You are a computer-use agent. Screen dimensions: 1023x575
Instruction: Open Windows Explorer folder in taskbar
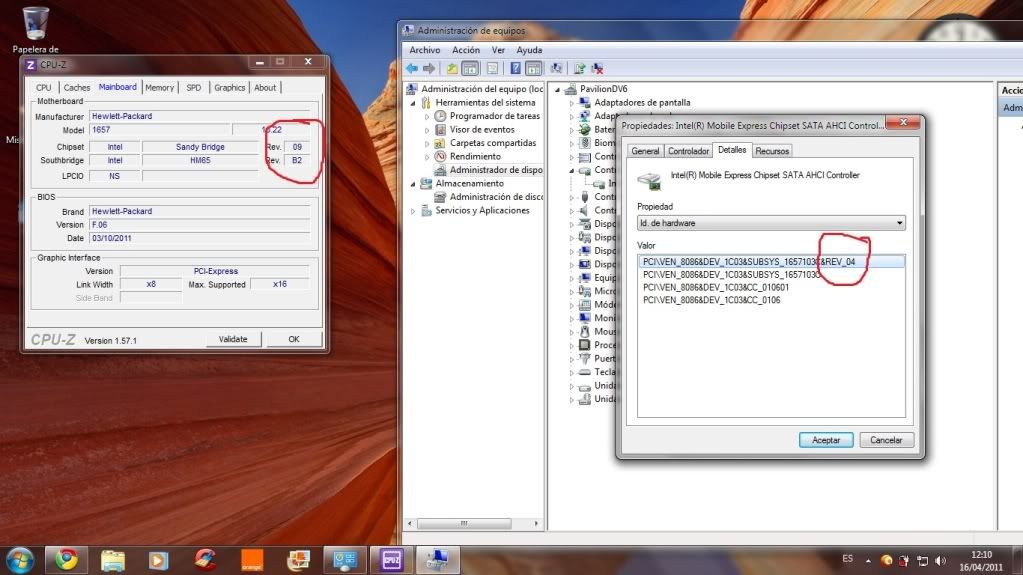[113, 560]
